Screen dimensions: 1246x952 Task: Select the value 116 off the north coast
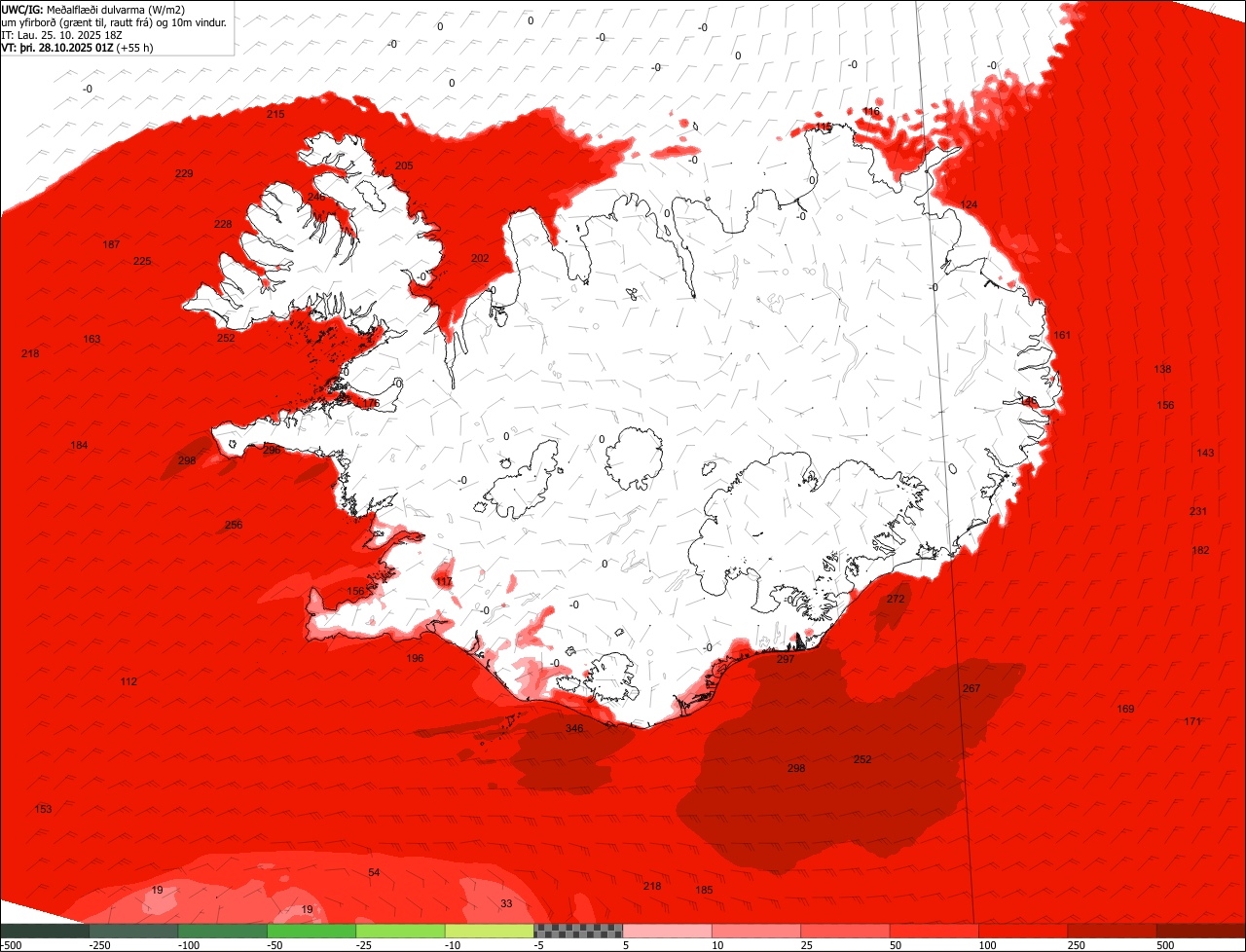[x=871, y=111]
